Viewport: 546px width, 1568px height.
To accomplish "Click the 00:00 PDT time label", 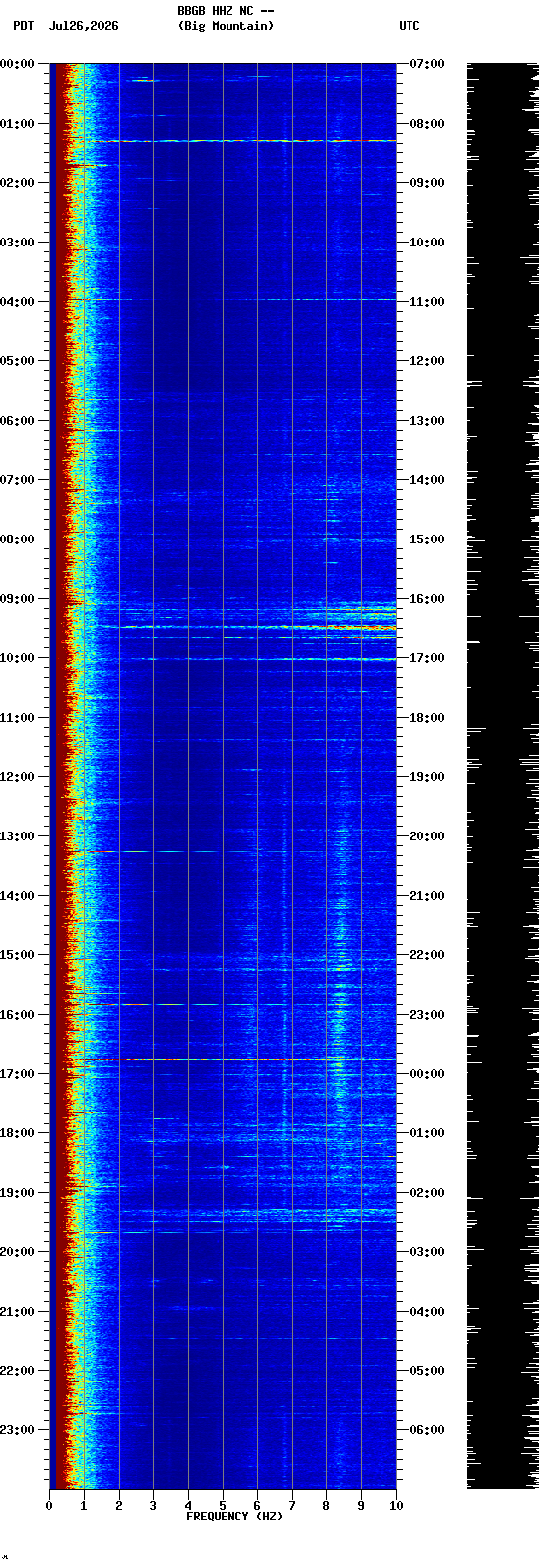I will click(x=17, y=64).
